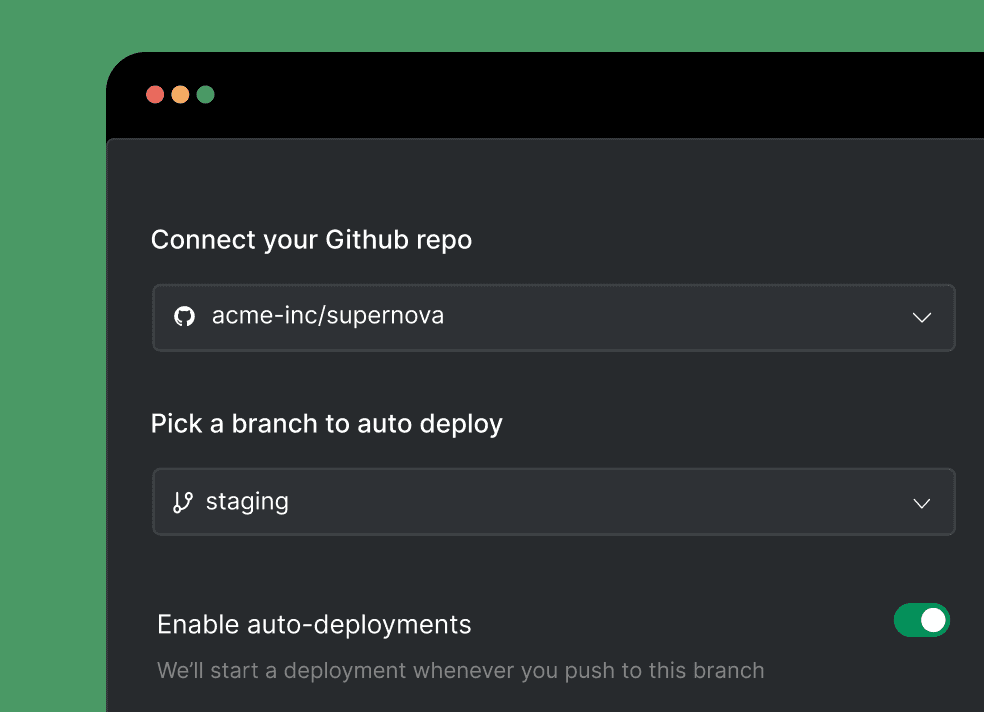Expand the branch chevron arrow
The image size is (984, 712).
(x=921, y=503)
